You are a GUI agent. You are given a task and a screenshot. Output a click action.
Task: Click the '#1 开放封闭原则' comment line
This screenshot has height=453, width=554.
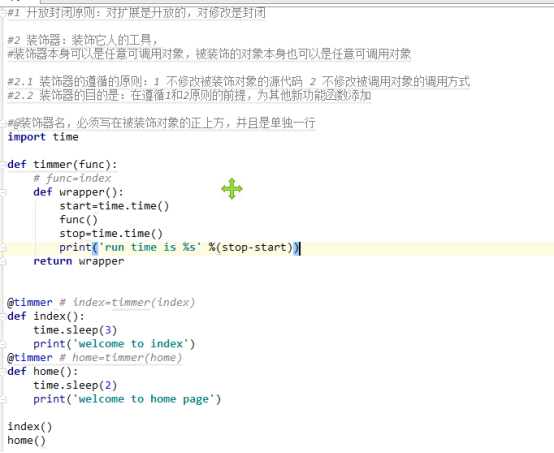(136, 13)
